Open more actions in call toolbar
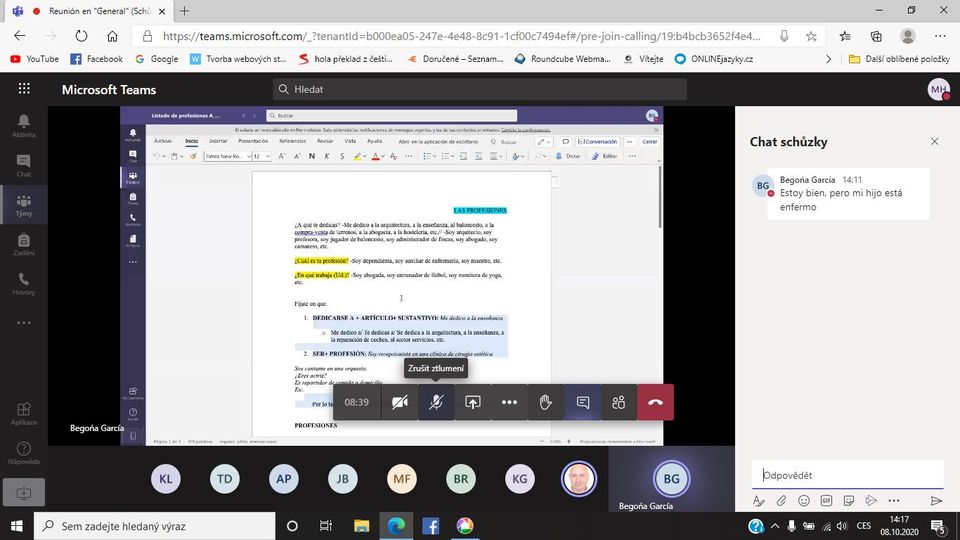The image size is (960, 540). [509, 402]
